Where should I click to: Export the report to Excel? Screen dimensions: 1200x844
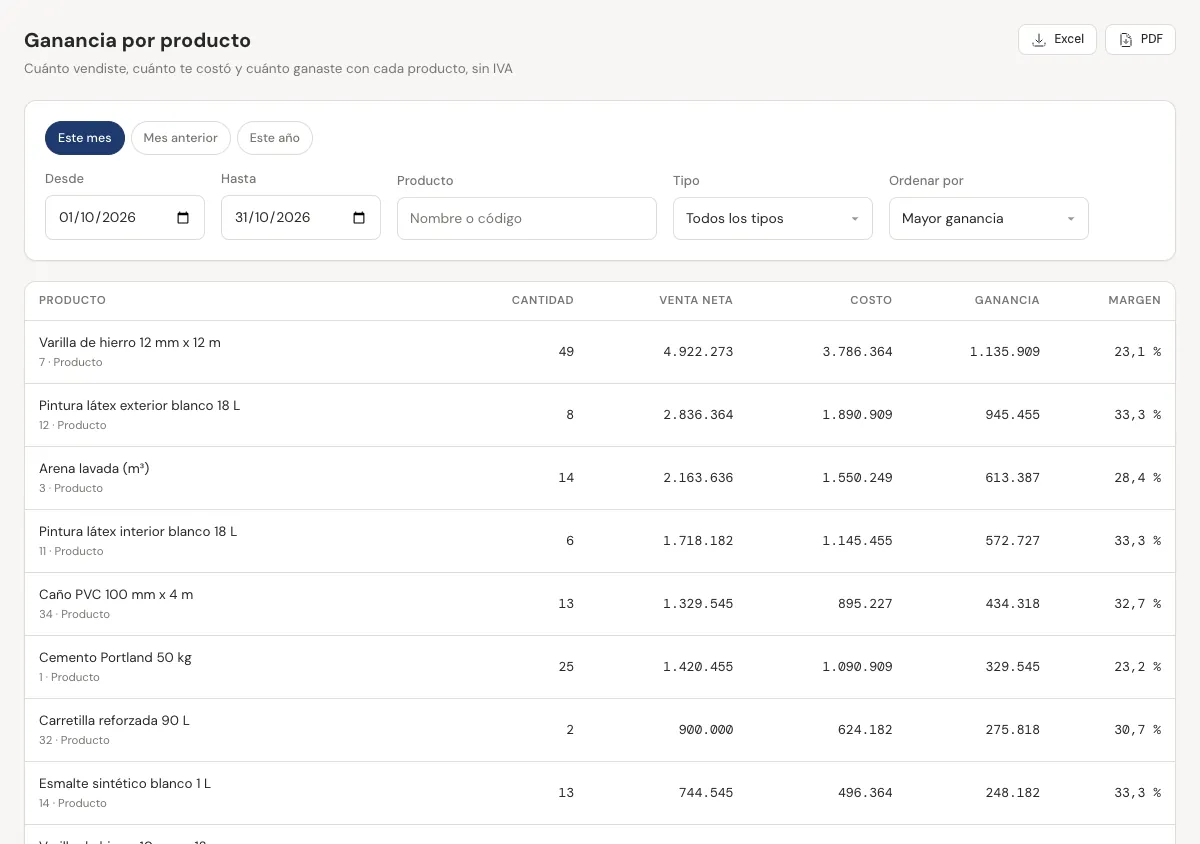click(1057, 39)
